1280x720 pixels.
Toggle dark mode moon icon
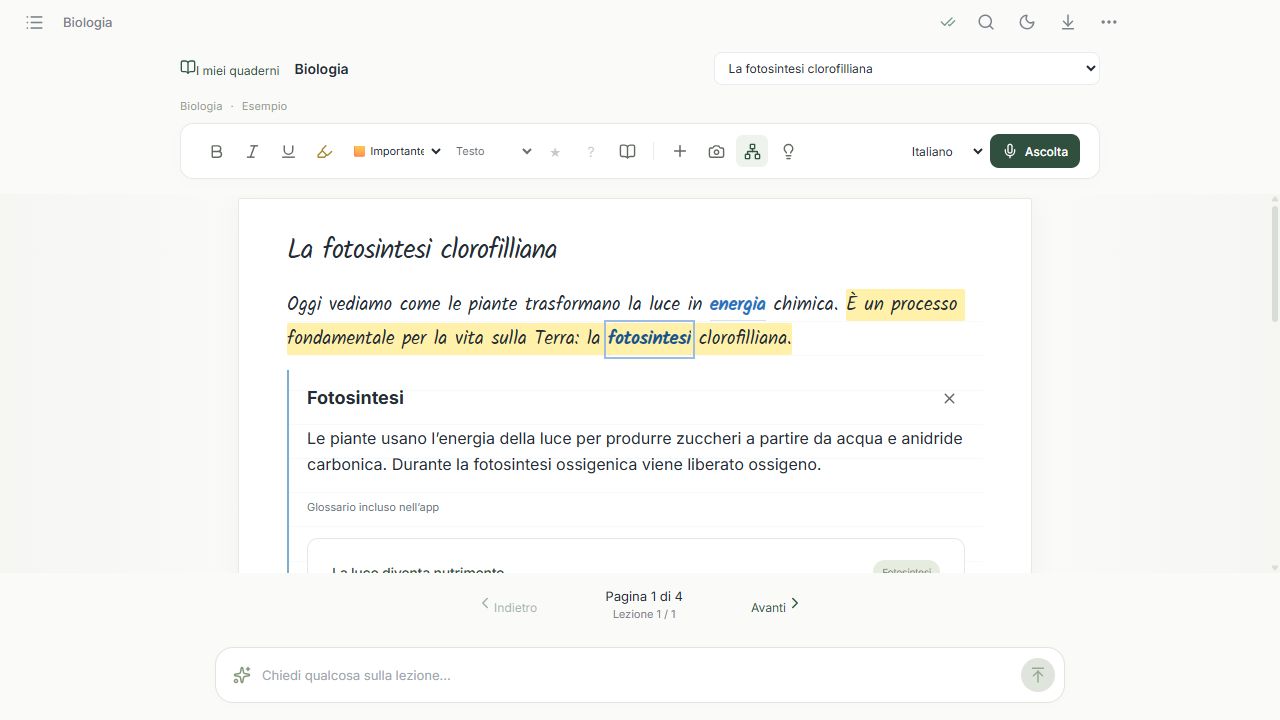click(x=1027, y=22)
